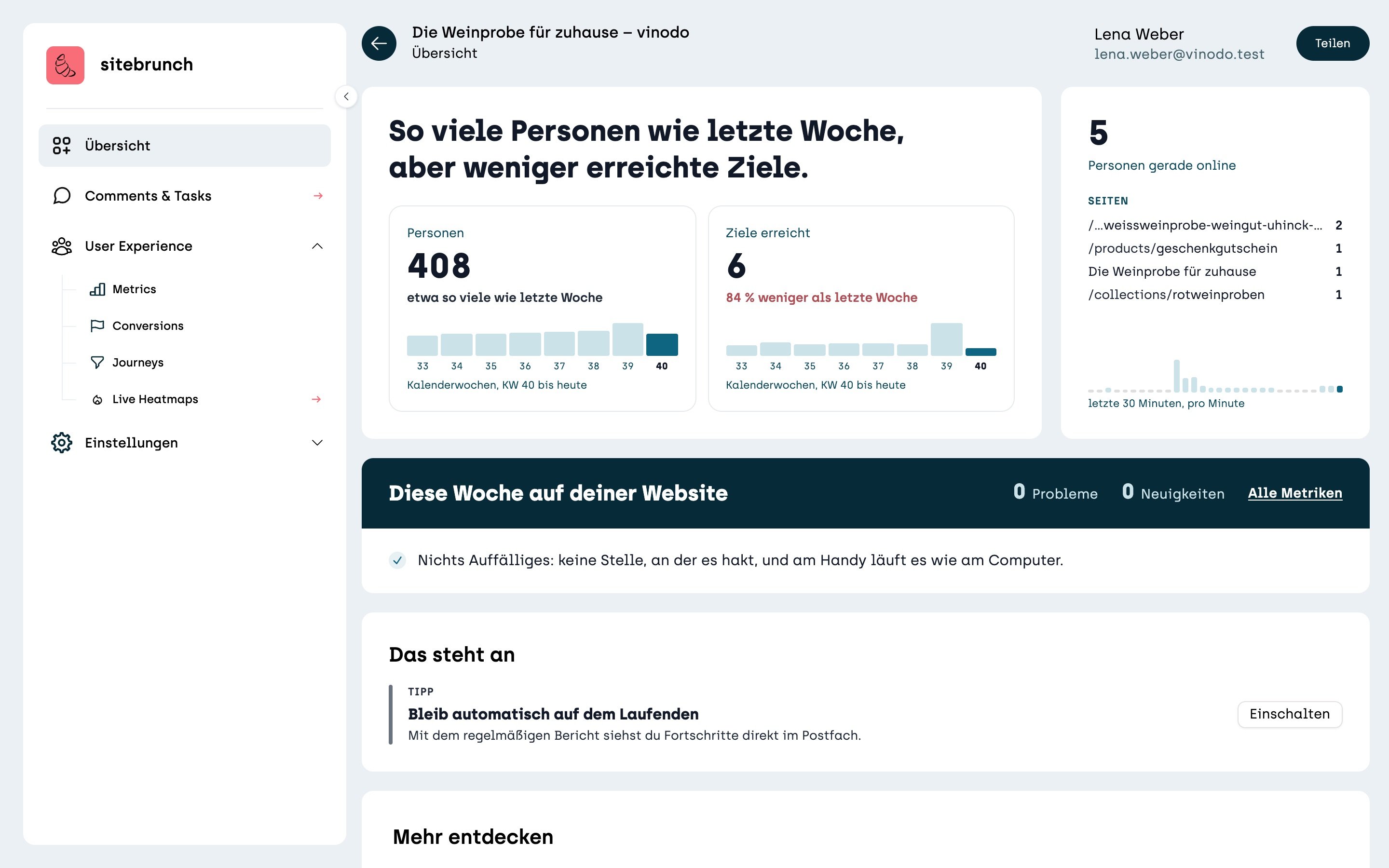Image resolution: width=1389 pixels, height=868 pixels.
Task: Click the weissweinprobe-weingut-uhinck page row
Action: (1214, 226)
